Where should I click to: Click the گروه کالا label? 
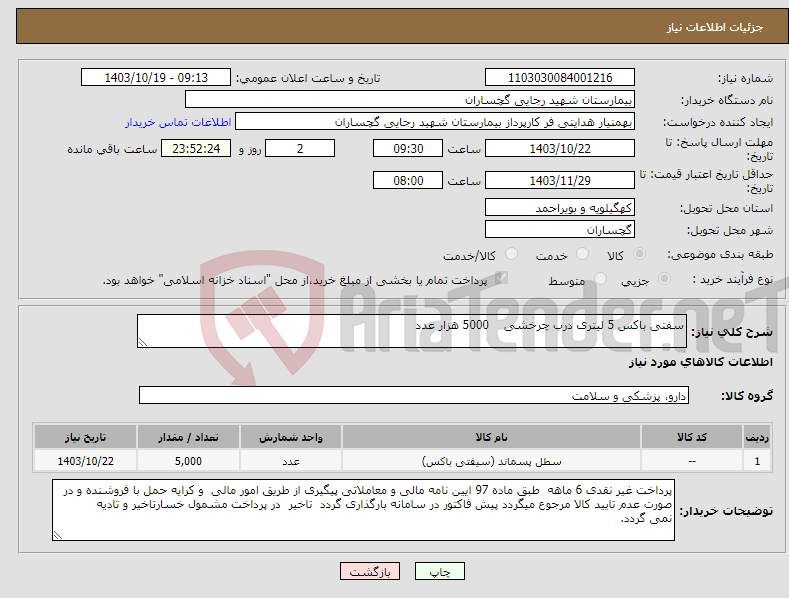tap(747, 396)
